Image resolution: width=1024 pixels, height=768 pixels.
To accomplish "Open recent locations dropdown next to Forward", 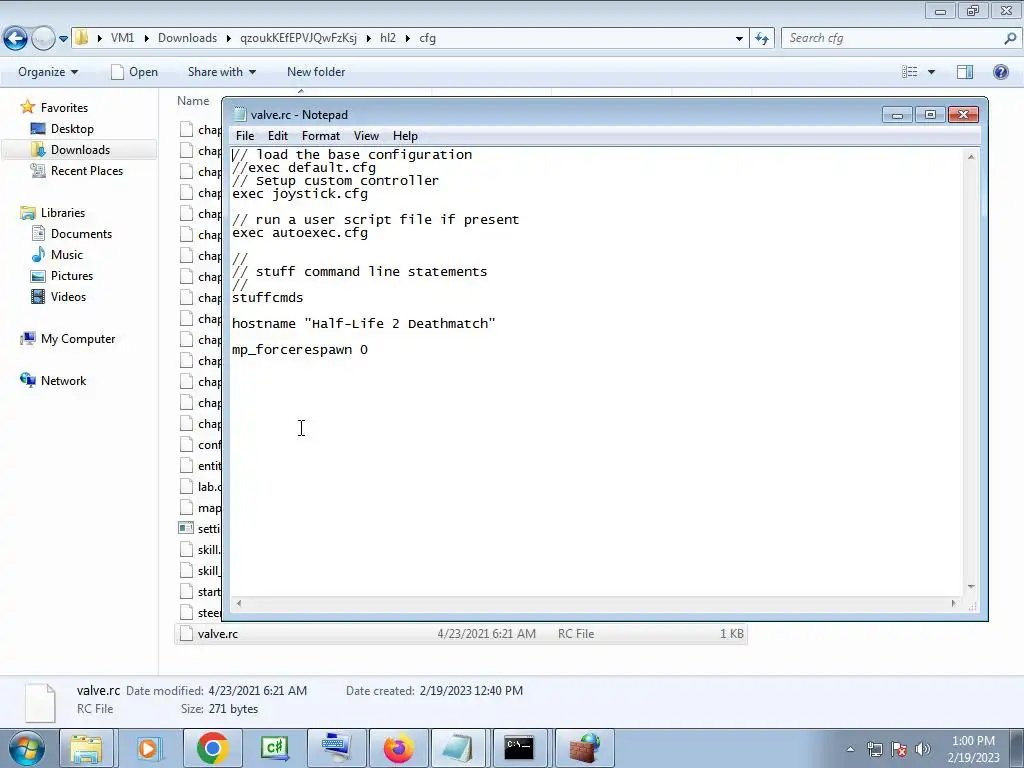I will (x=63, y=39).
